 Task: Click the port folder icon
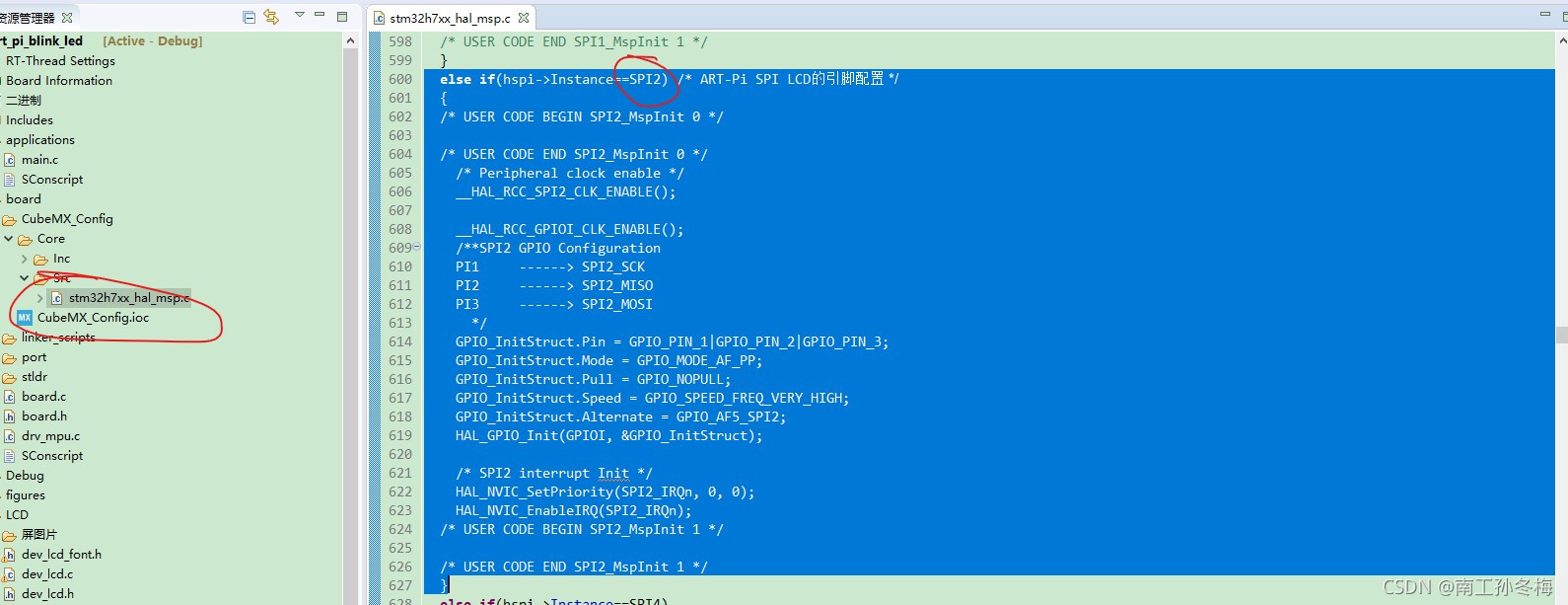pos(9,356)
